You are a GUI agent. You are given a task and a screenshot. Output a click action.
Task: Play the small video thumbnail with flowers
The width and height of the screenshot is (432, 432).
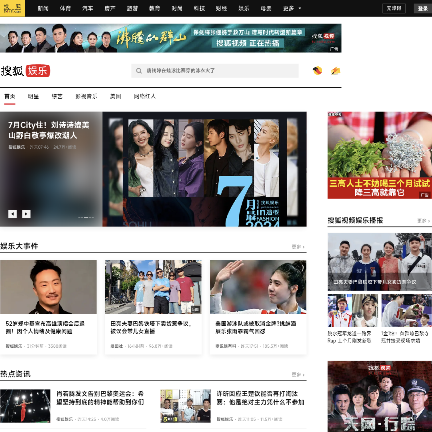tap(407, 311)
